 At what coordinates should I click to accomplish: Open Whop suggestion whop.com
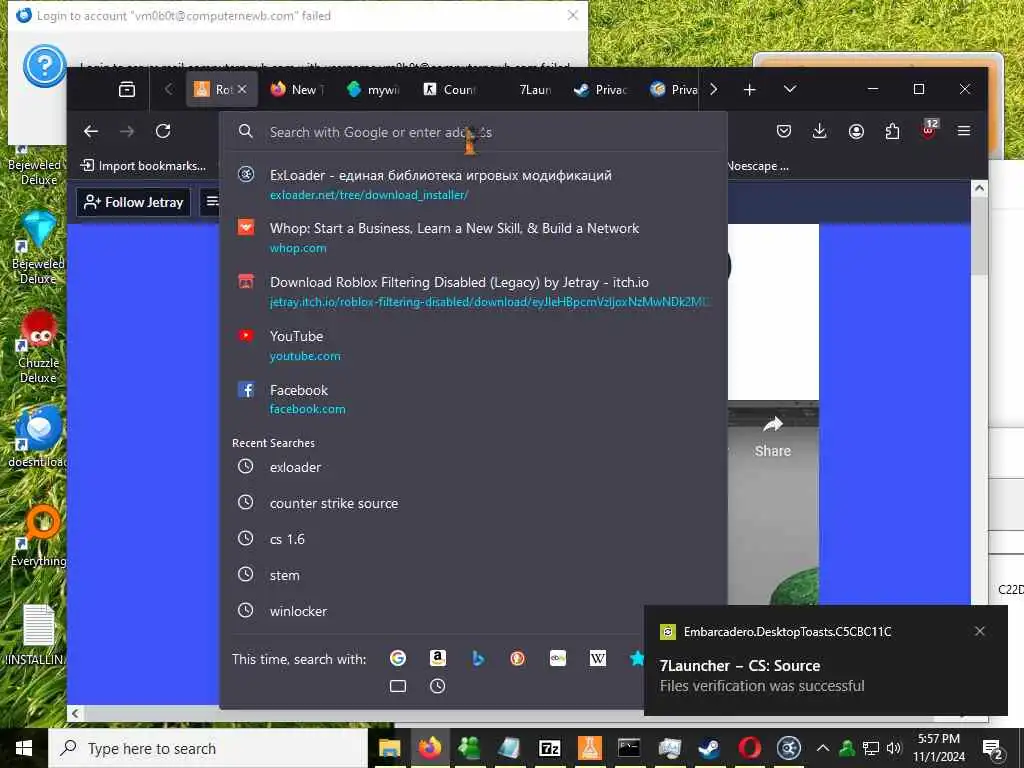click(x=473, y=238)
